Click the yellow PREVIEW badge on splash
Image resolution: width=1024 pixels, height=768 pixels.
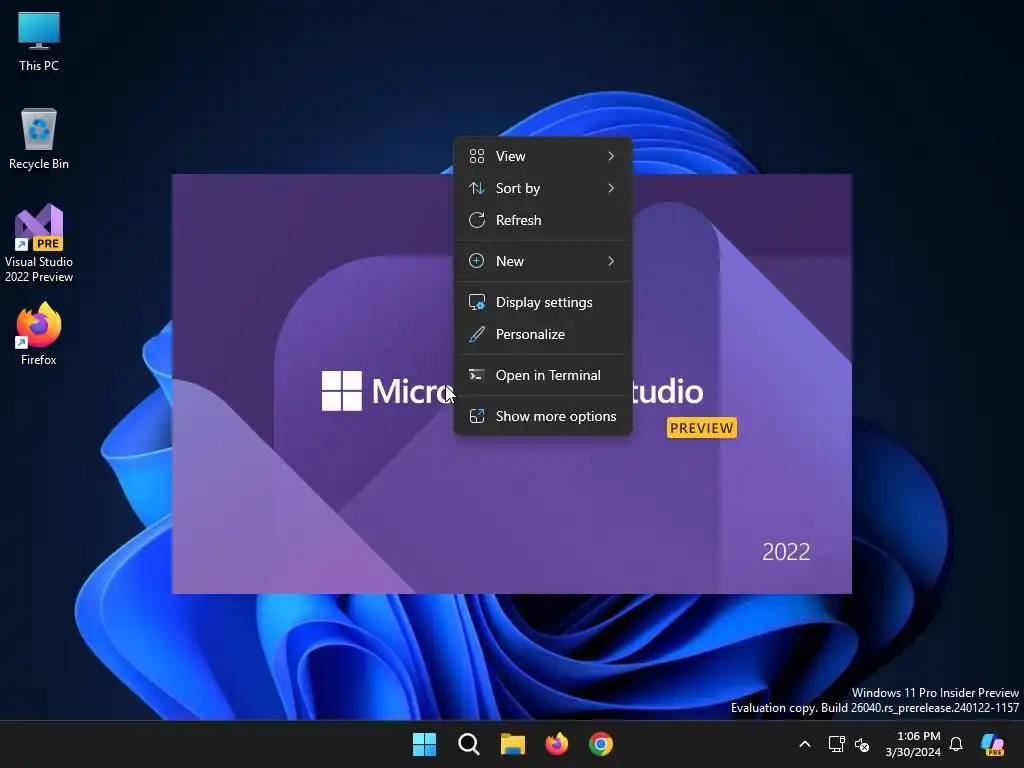pos(701,428)
